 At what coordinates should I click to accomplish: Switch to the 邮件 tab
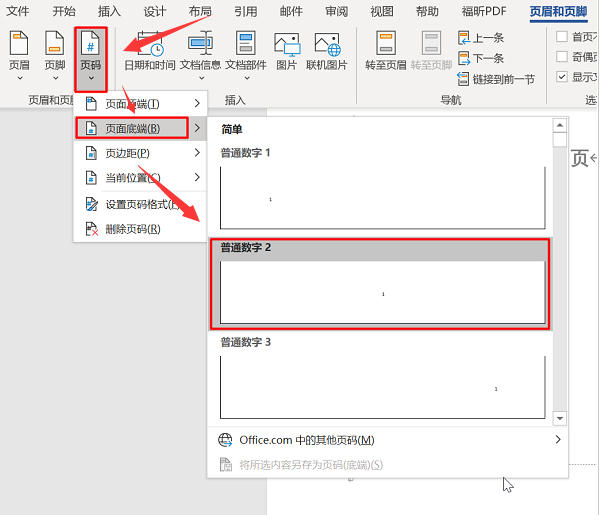click(291, 12)
